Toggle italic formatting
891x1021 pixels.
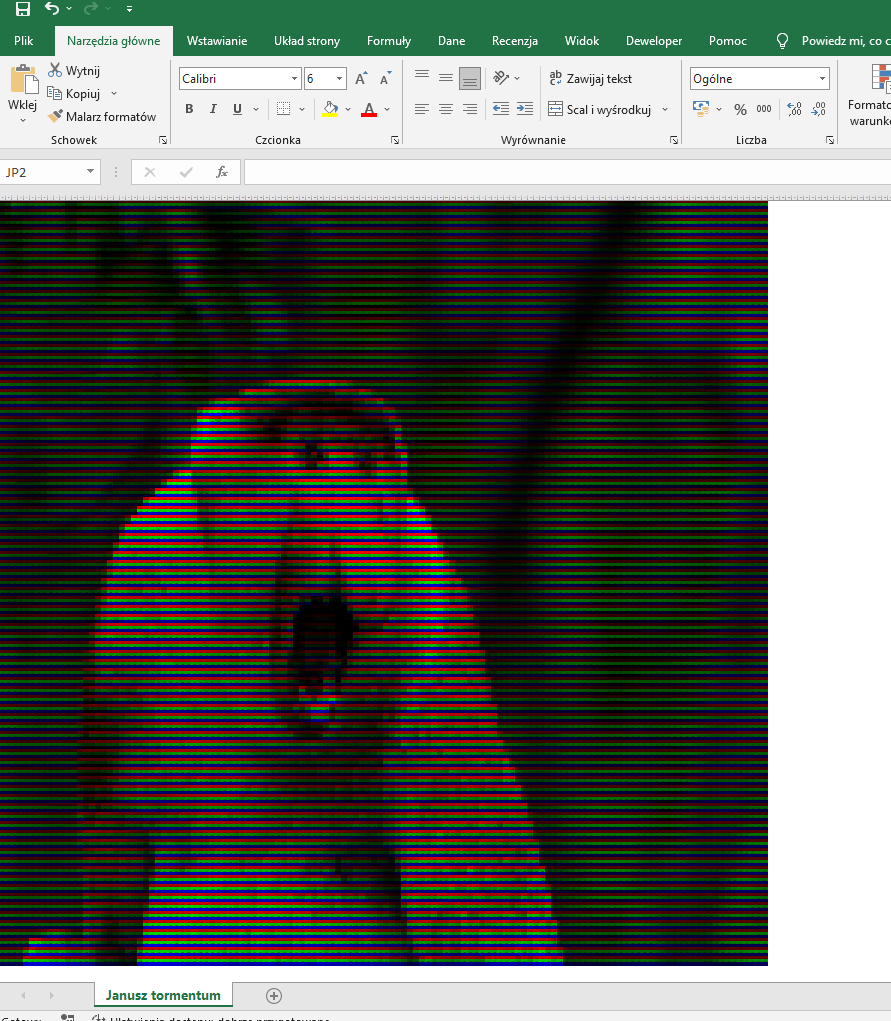(x=213, y=109)
